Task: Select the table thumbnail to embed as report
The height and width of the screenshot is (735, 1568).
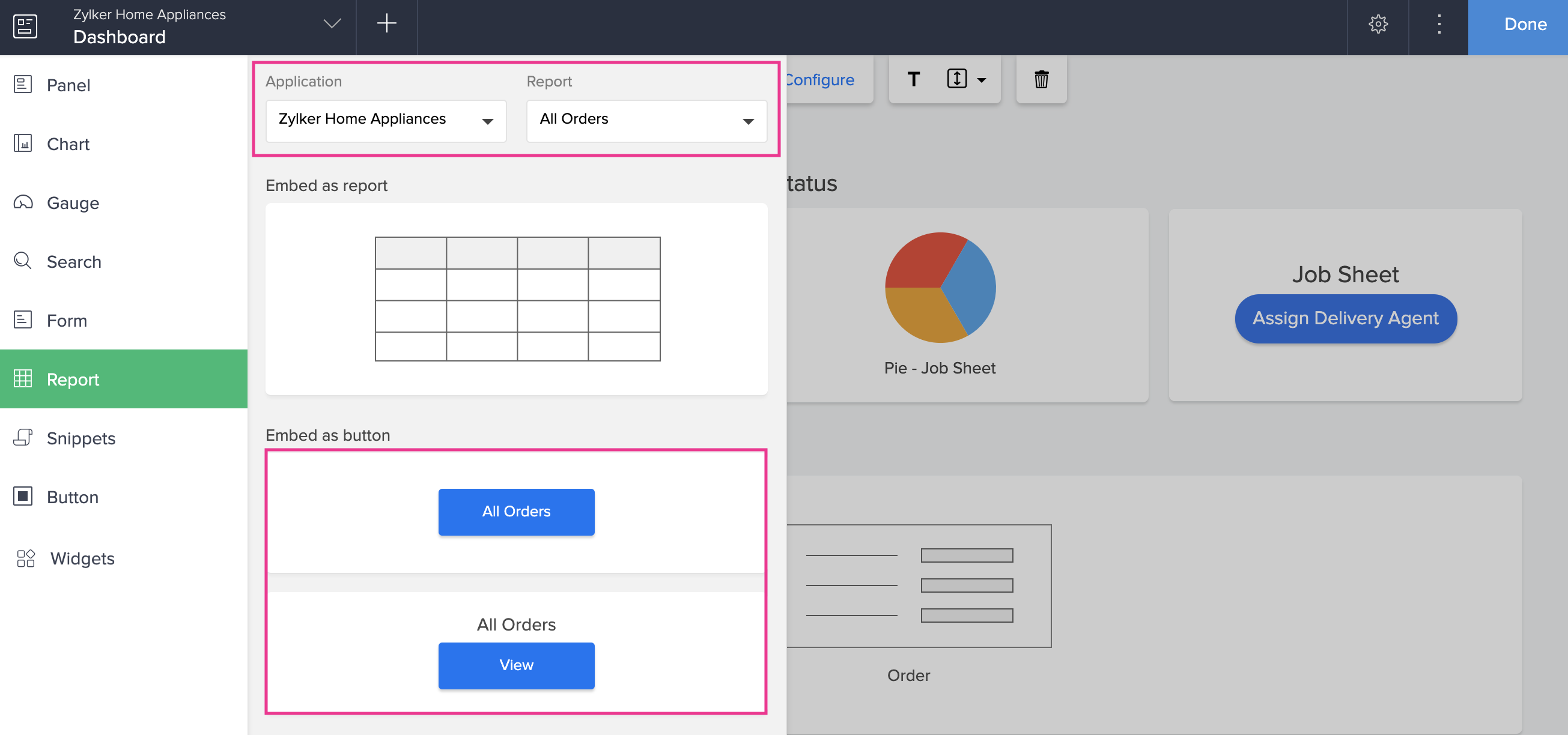Action: [517, 299]
